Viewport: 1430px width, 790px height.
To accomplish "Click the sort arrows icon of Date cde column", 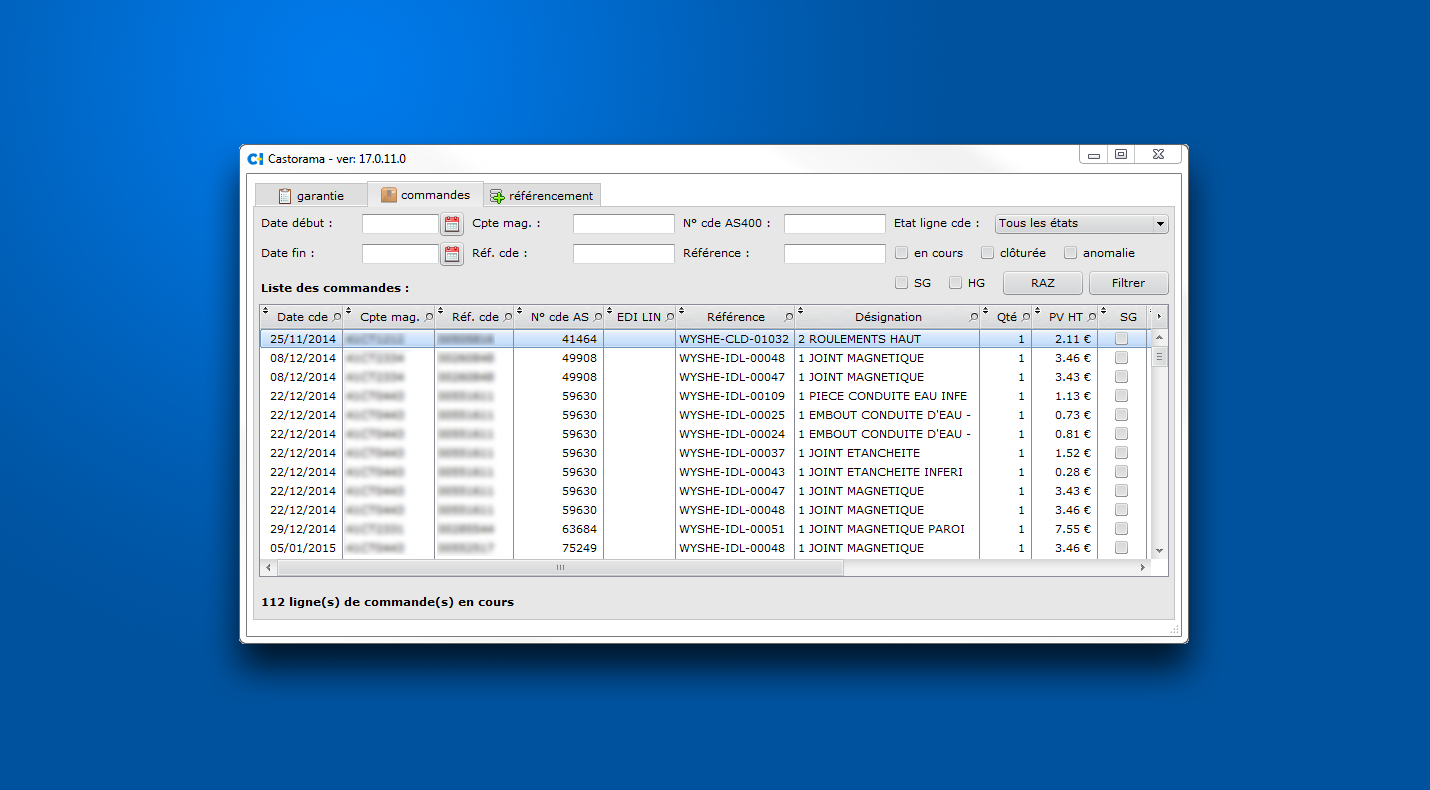I will click(265, 310).
